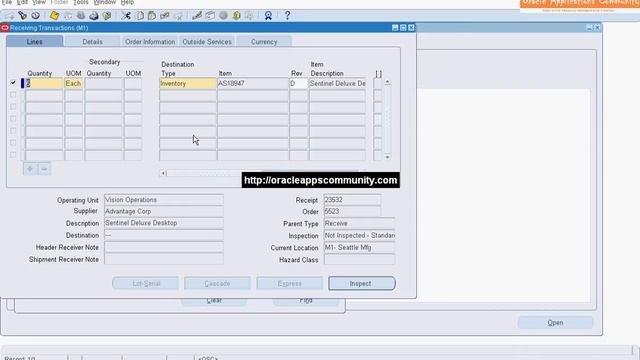640x360 pixels.
Task: Click the Switch Responsibilities toolbar icon
Action: [x=81, y=16]
